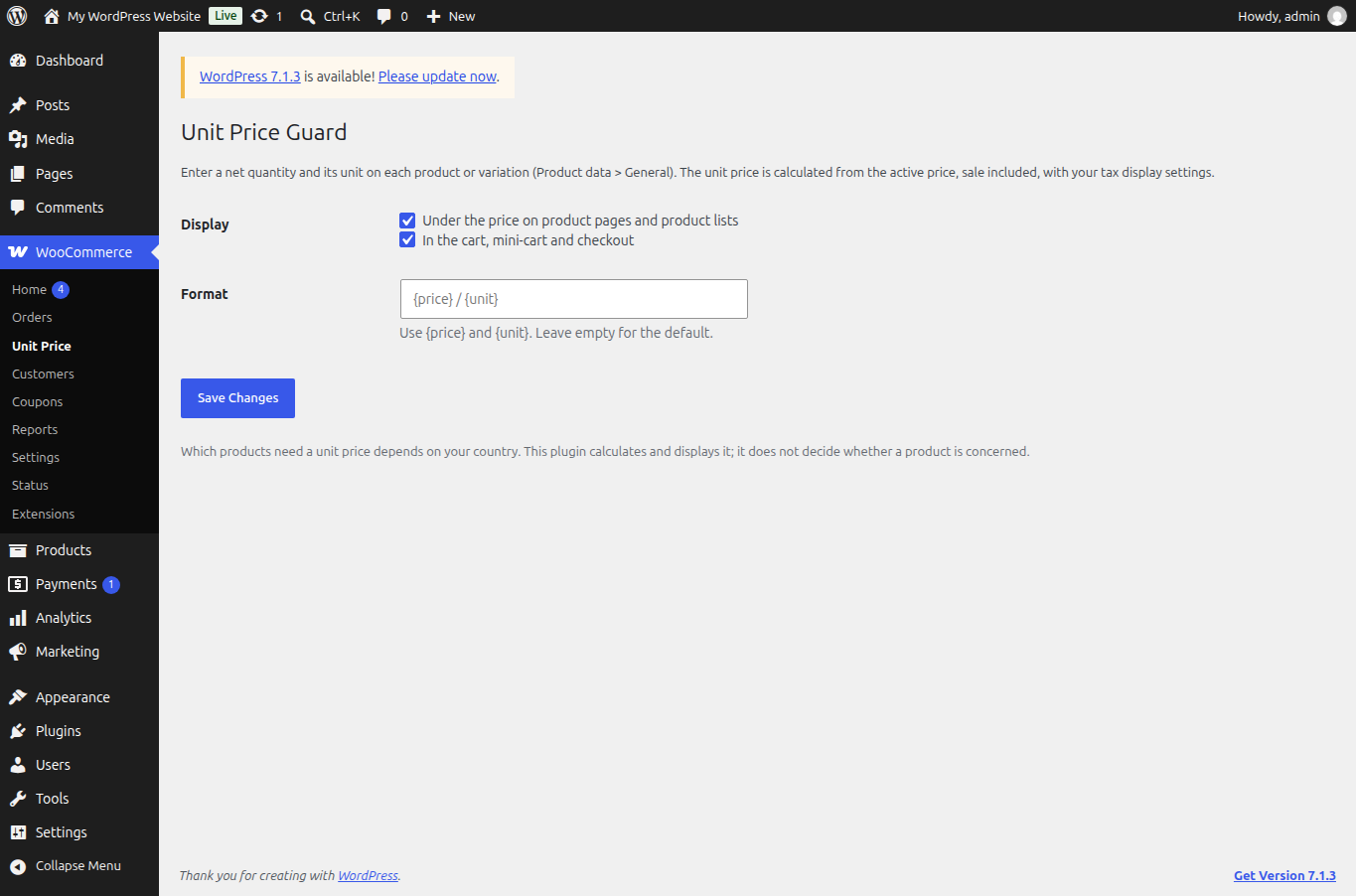The image size is (1356, 896).
Task: Click the Save Changes button
Action: click(x=237, y=398)
